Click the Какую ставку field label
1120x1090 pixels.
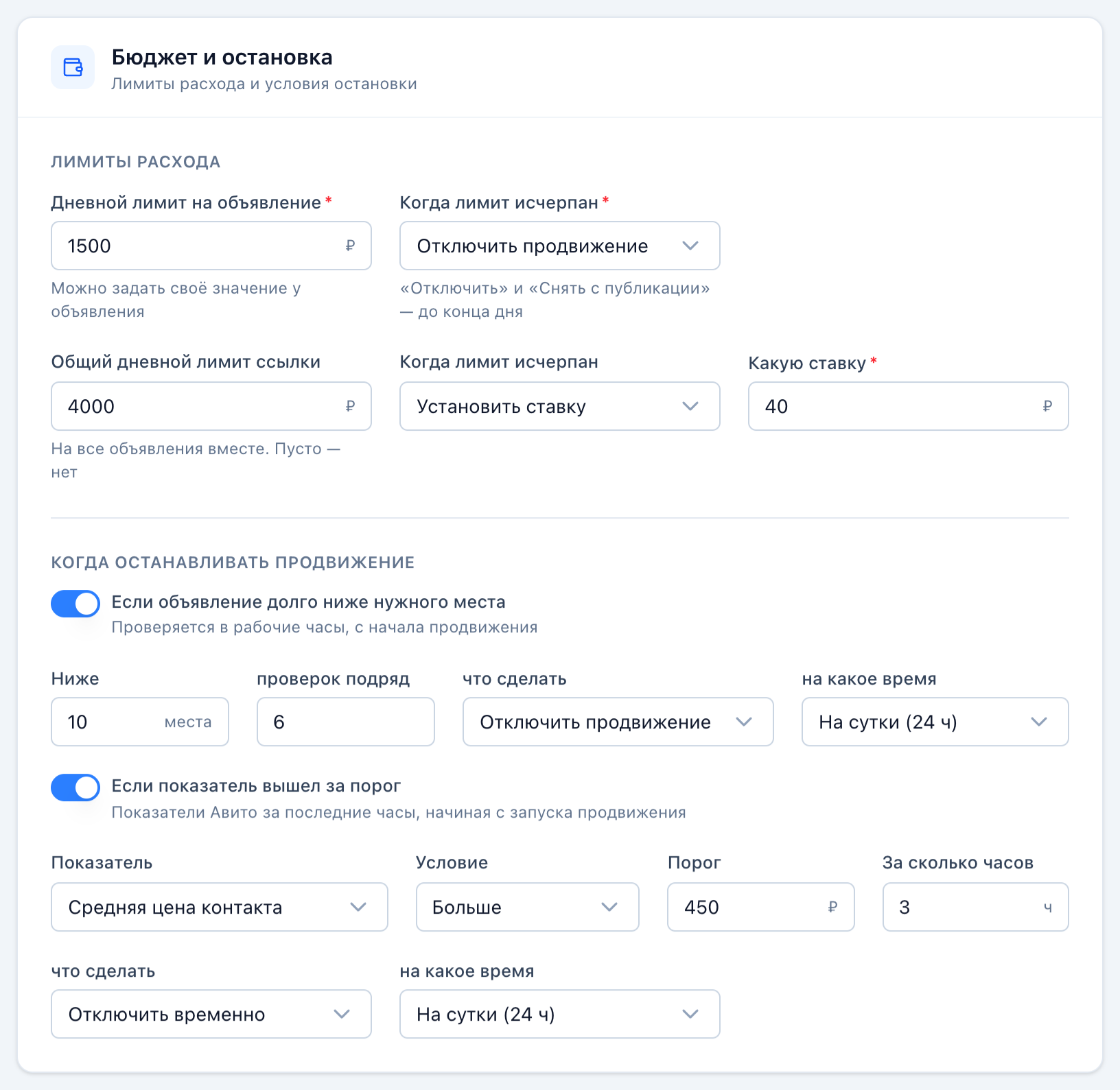(x=807, y=363)
